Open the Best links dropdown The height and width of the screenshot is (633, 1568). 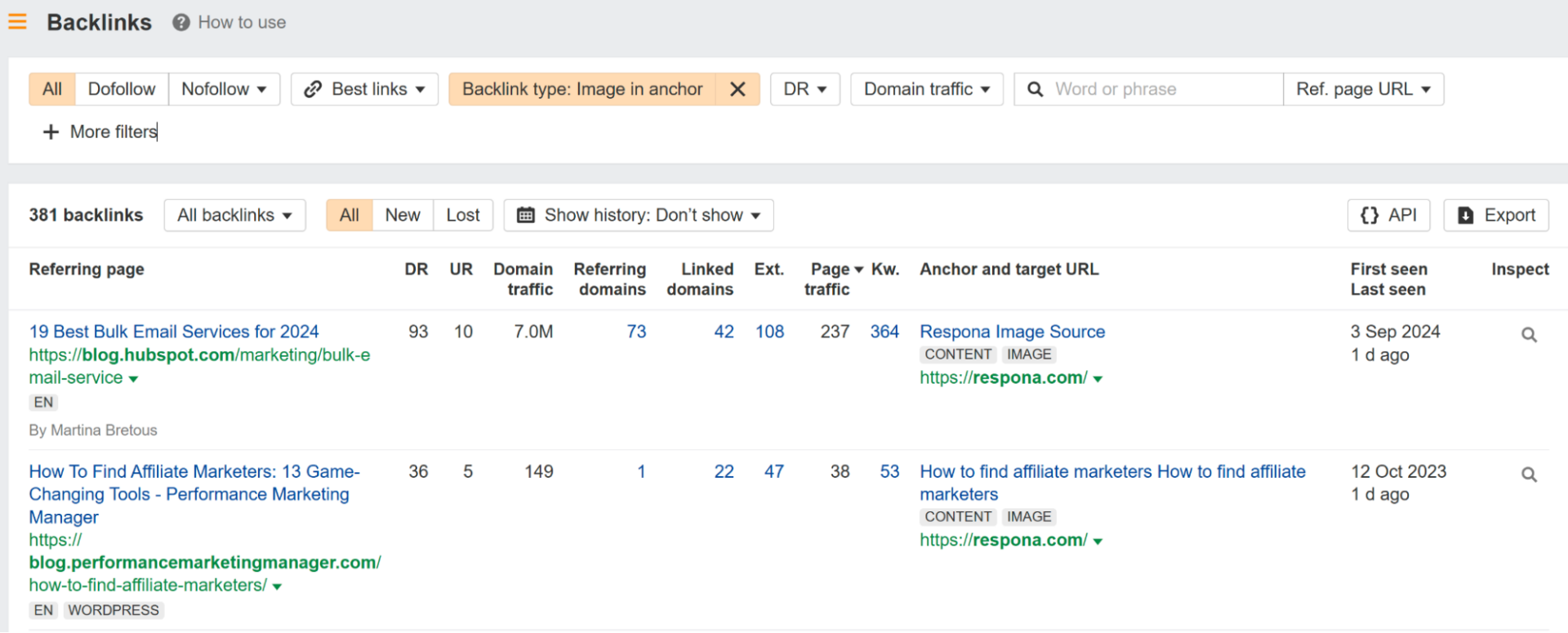[364, 89]
